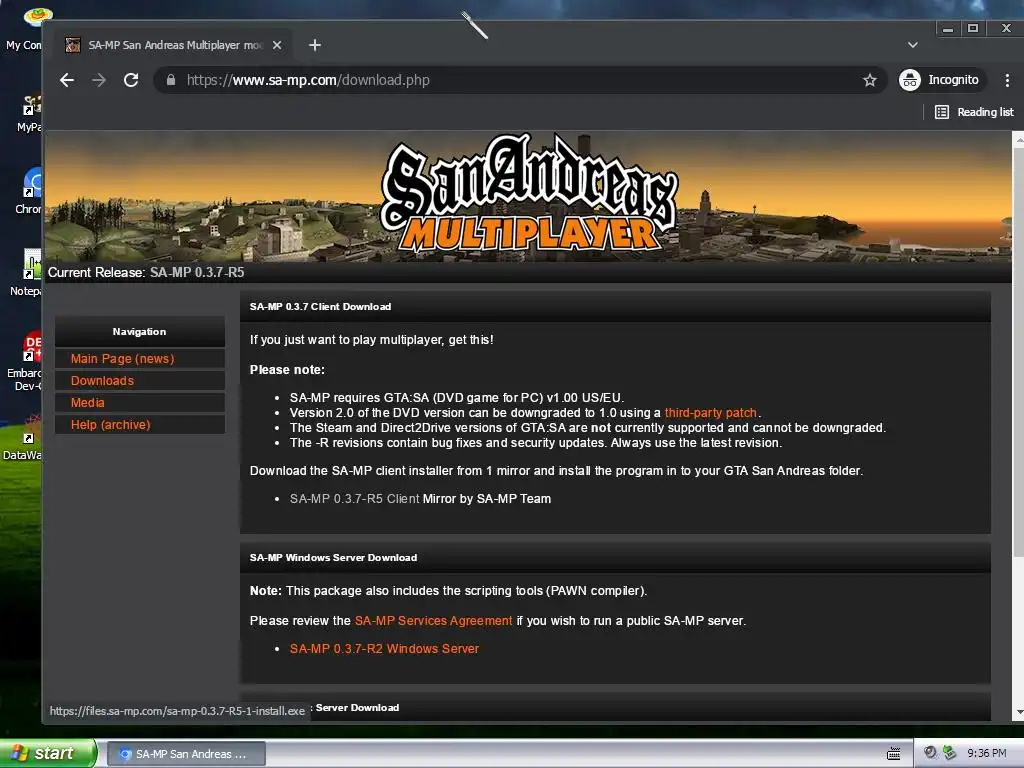Click the on-screen keyboard tray icon
1024x768 pixels.
click(x=893, y=754)
